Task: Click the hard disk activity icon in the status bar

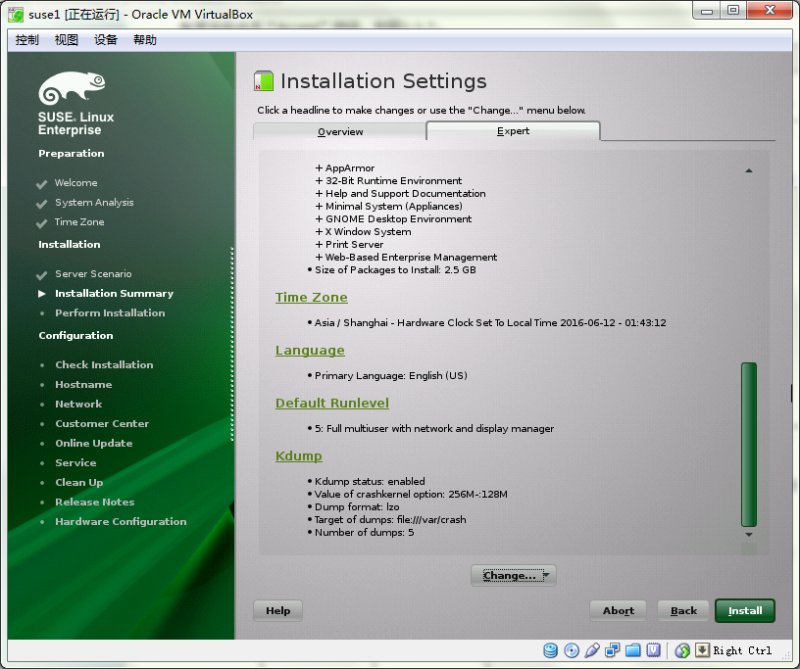Action: 551,650
